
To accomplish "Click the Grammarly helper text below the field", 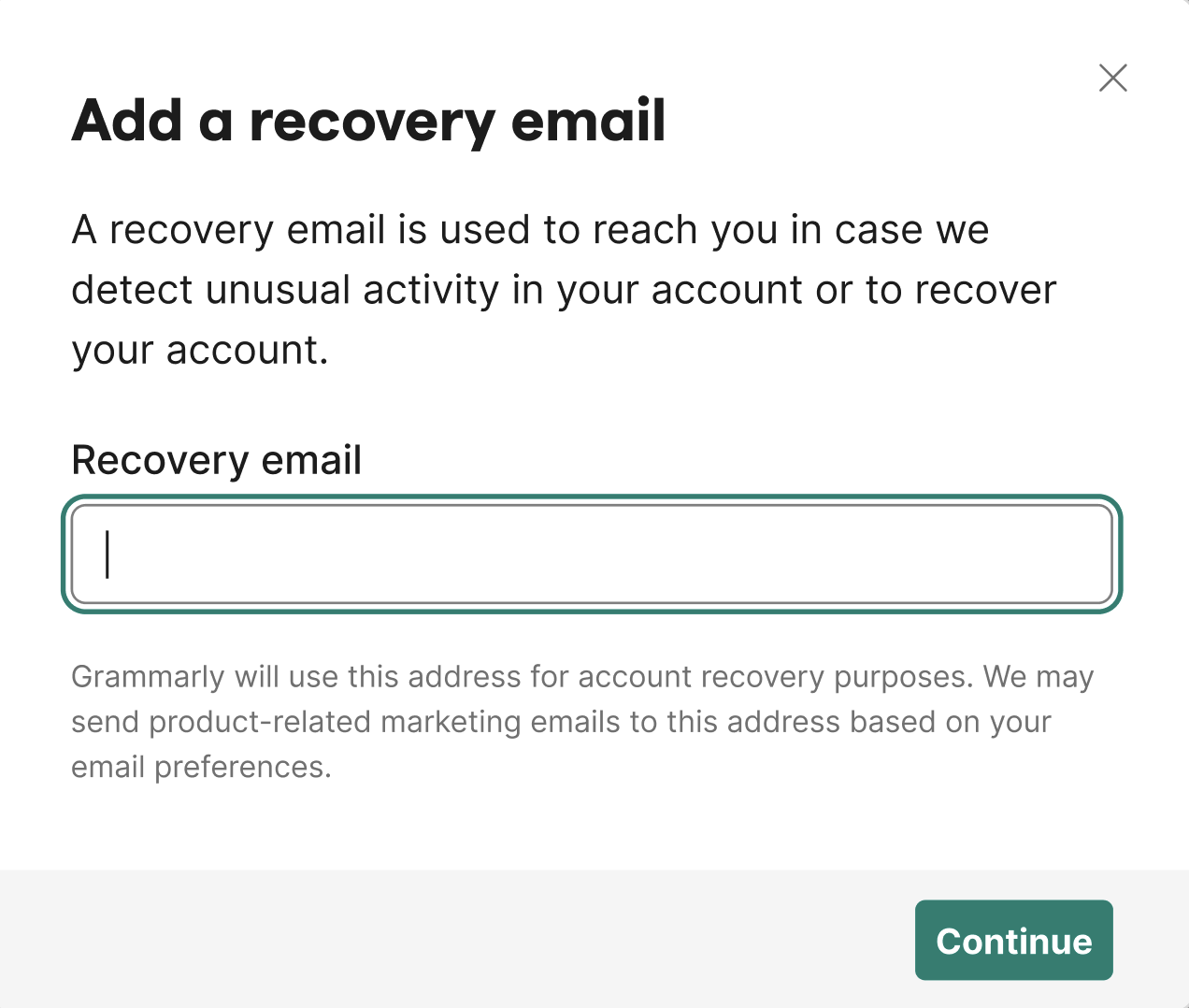I will pyautogui.click(x=581, y=721).
